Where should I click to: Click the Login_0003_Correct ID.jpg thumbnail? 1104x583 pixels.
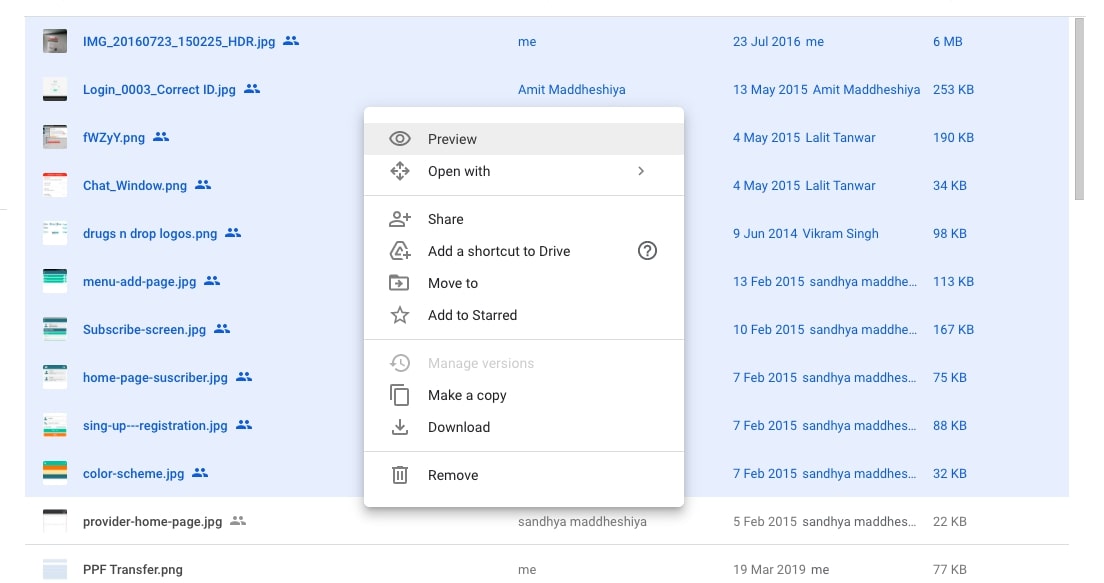click(x=55, y=89)
